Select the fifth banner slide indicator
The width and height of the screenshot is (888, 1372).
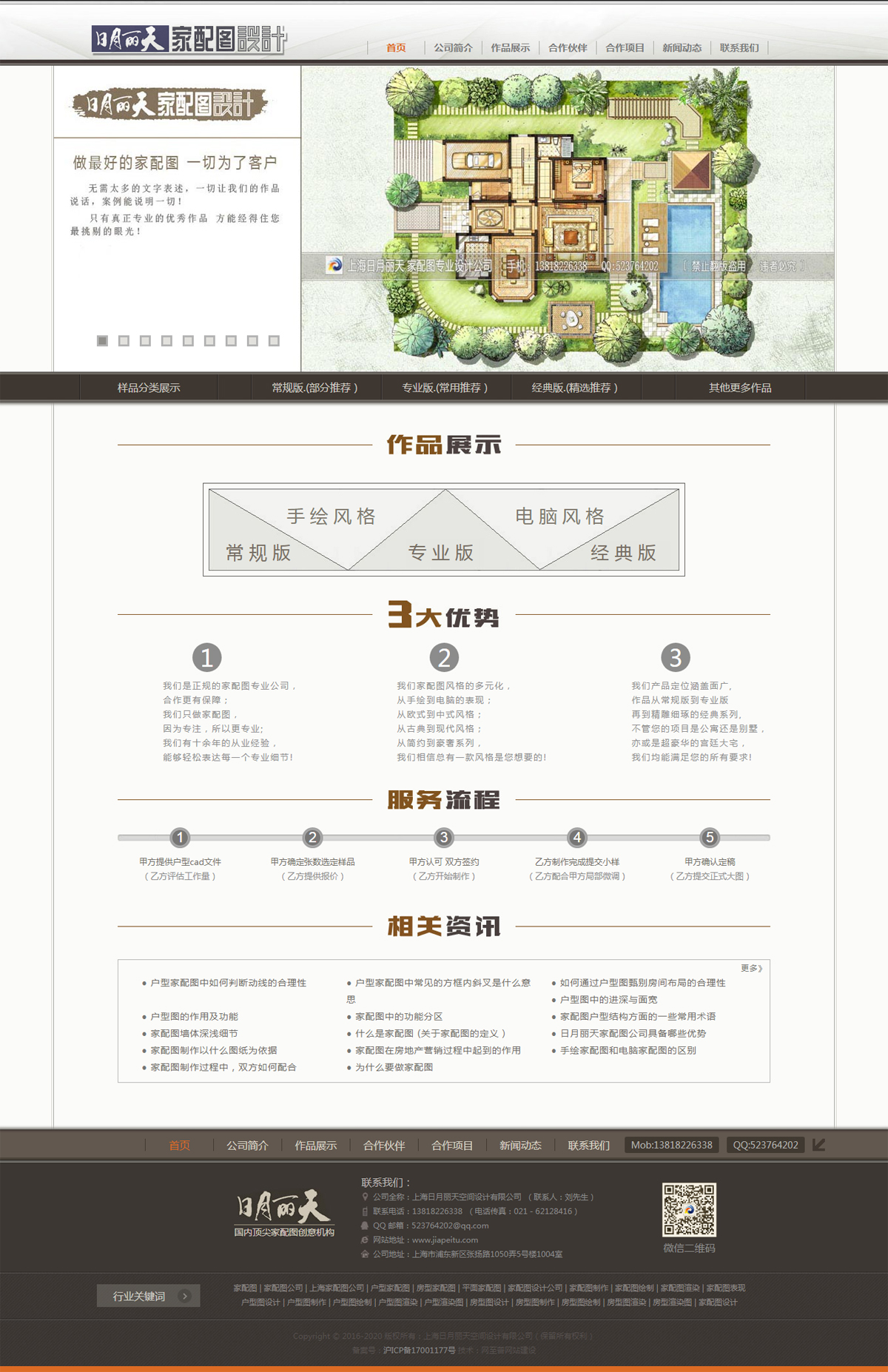pyautogui.click(x=188, y=340)
